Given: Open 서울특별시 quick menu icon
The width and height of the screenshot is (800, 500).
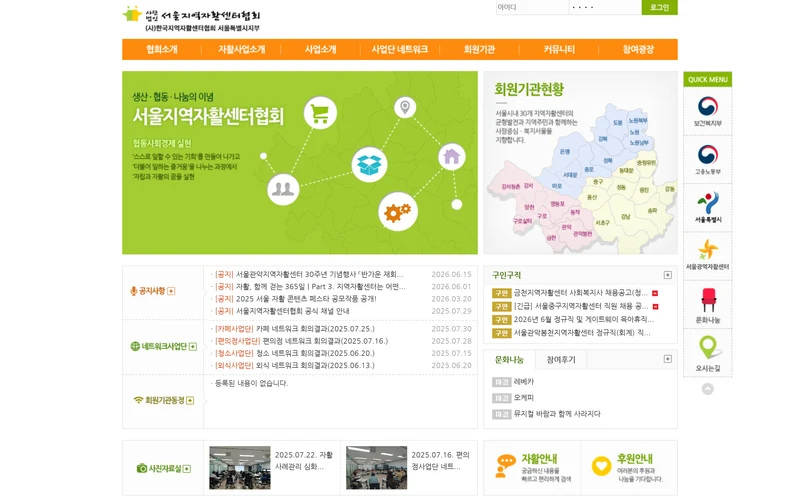Looking at the screenshot, I should (x=708, y=208).
